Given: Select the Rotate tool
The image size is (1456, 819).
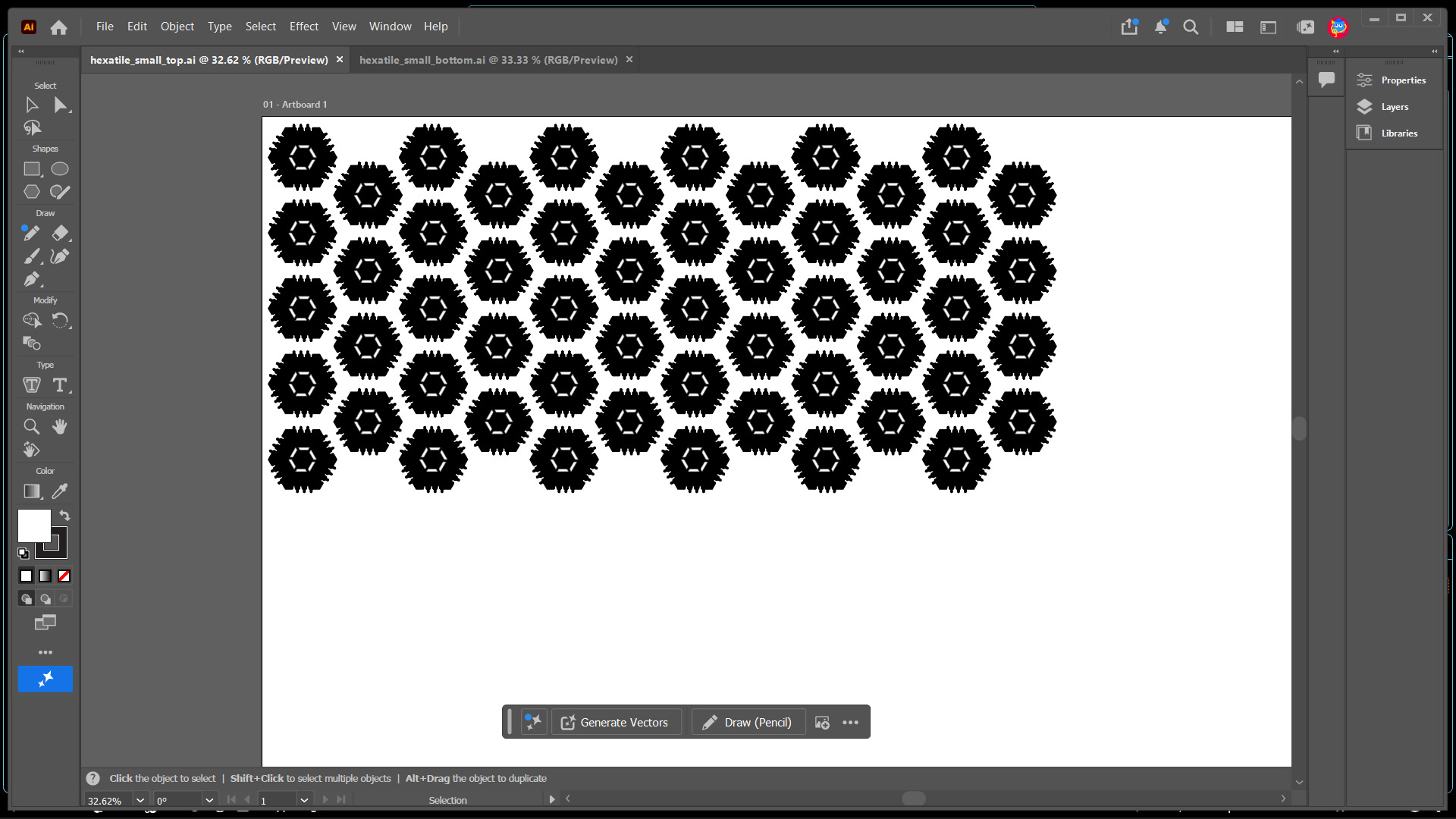Looking at the screenshot, I should tap(60, 321).
